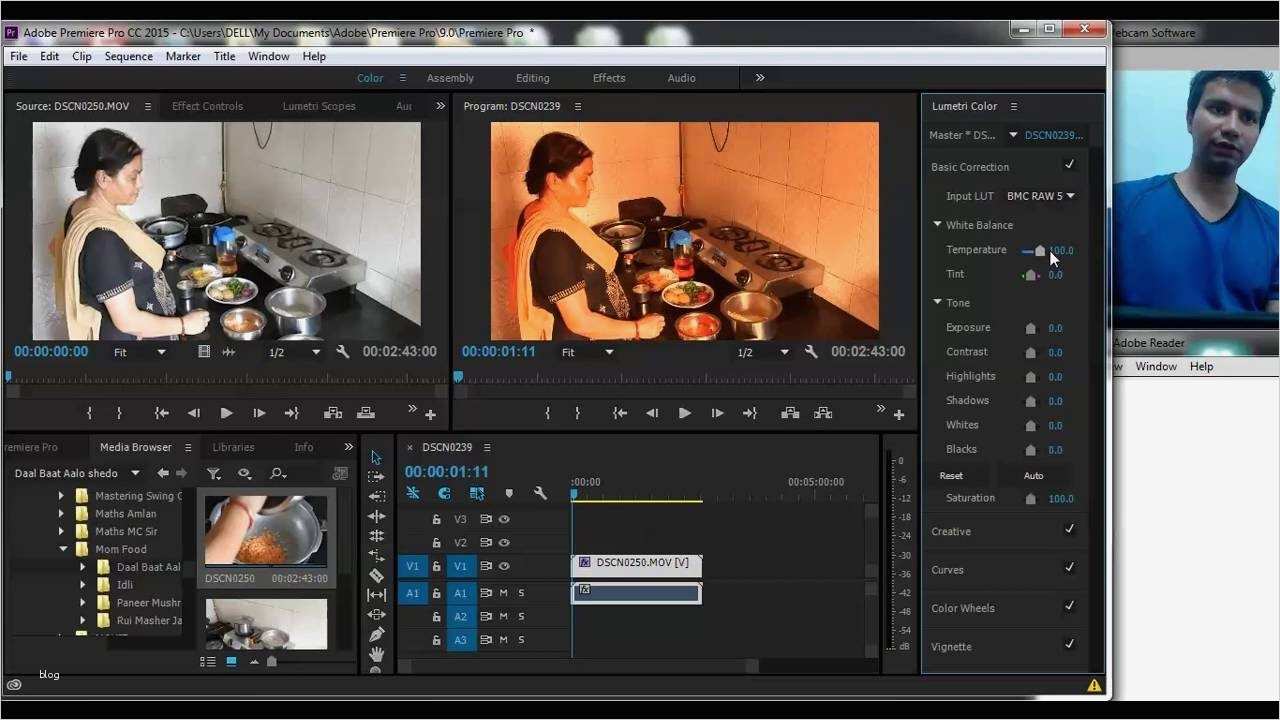The height and width of the screenshot is (720, 1280).
Task: Disable the Basic Correction checkbox
Action: click(x=1069, y=165)
